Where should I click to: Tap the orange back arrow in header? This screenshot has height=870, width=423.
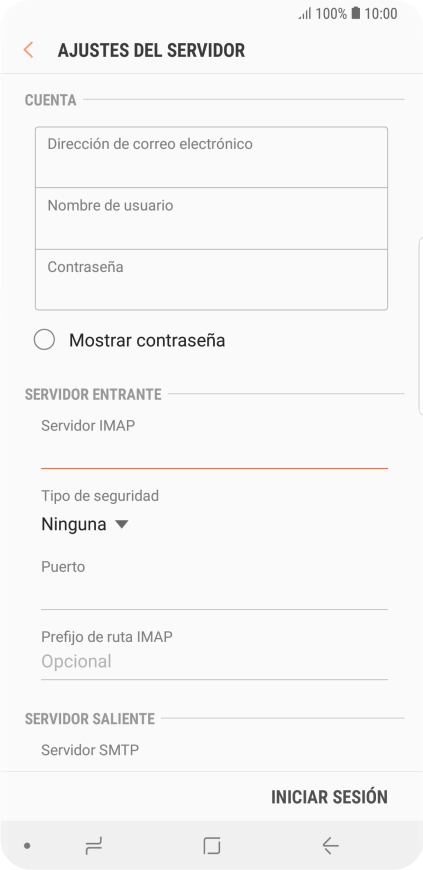(28, 50)
